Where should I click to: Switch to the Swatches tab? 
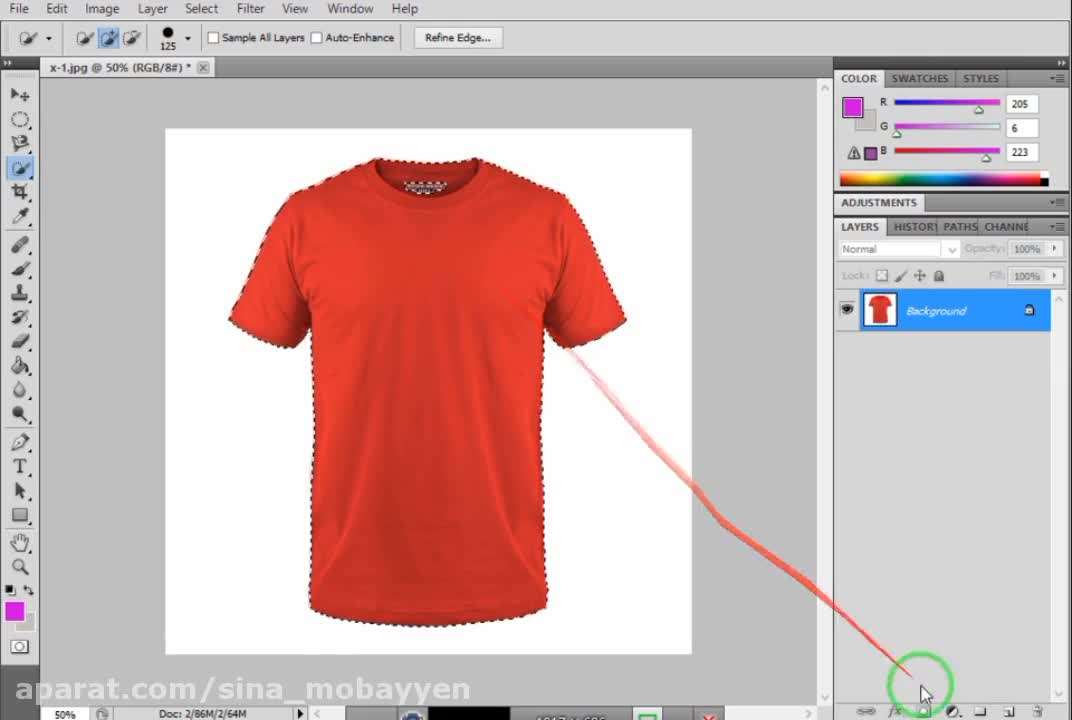tap(919, 78)
